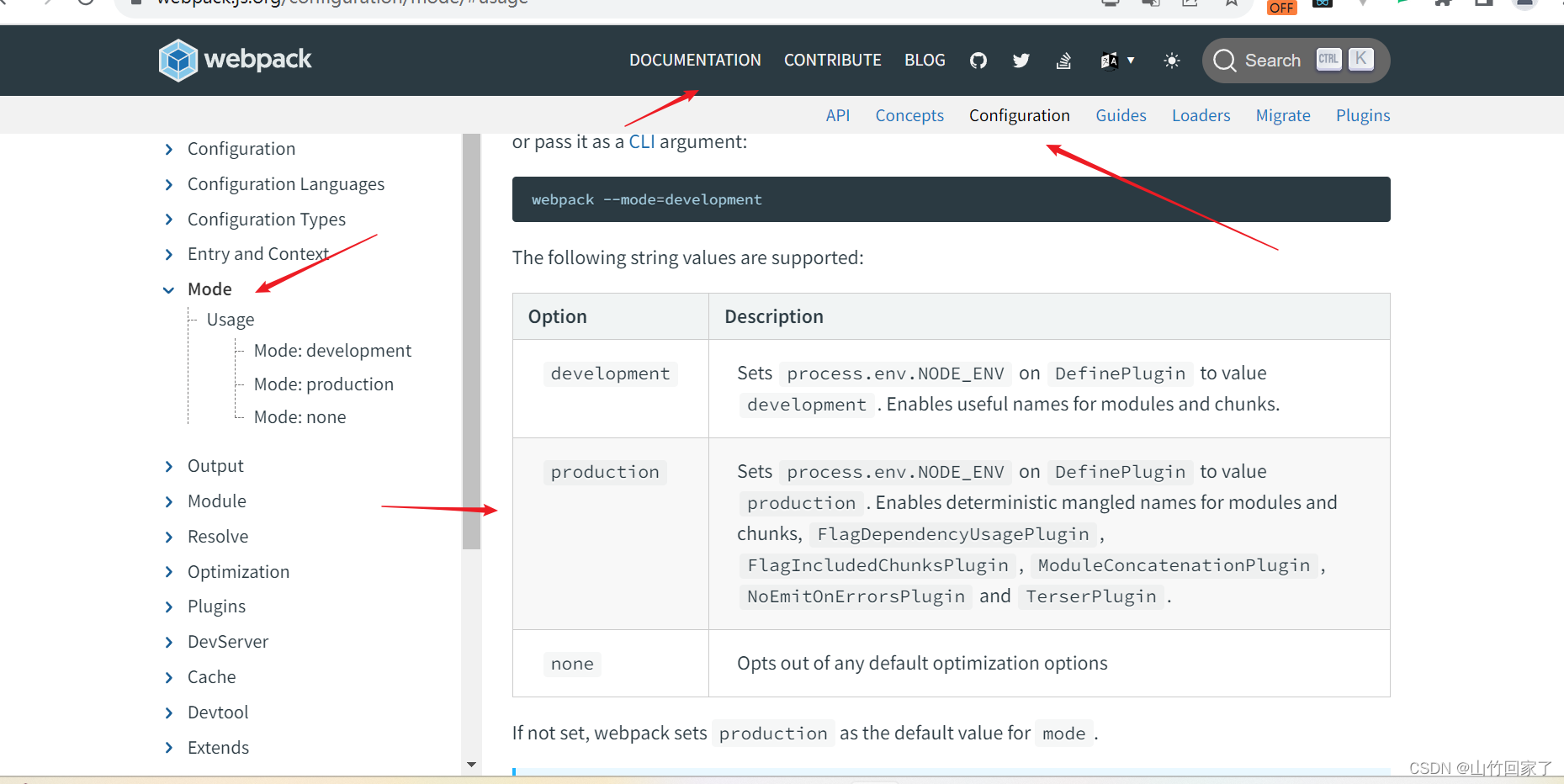The image size is (1564, 784).
Task: Click the 'development' option cell
Action: [x=611, y=389]
